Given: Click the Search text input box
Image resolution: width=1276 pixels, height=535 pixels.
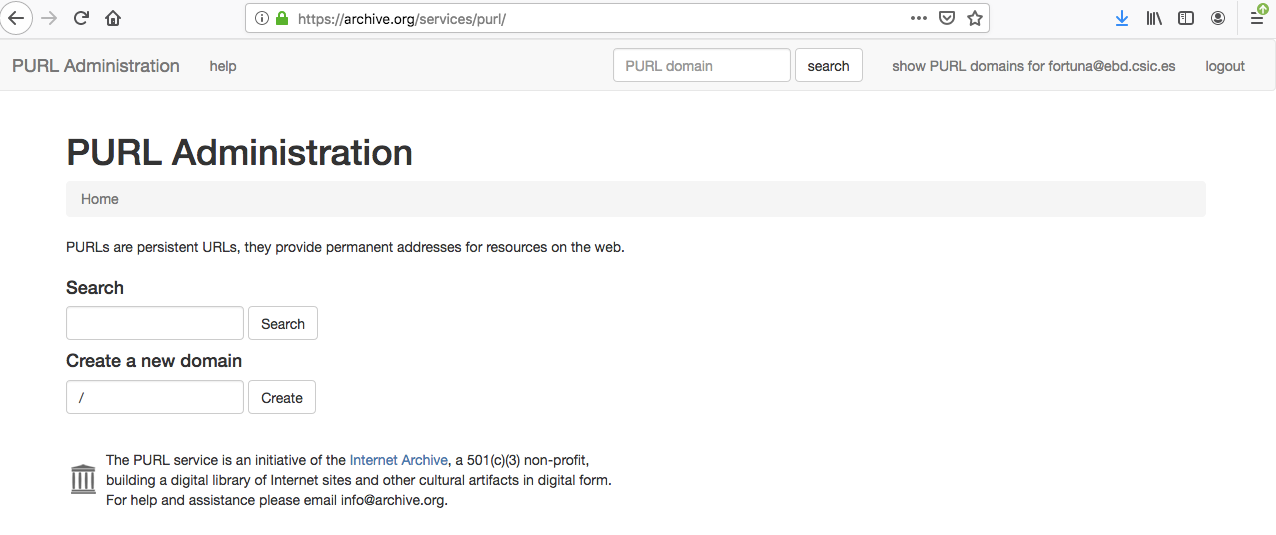Looking at the screenshot, I should pos(155,323).
